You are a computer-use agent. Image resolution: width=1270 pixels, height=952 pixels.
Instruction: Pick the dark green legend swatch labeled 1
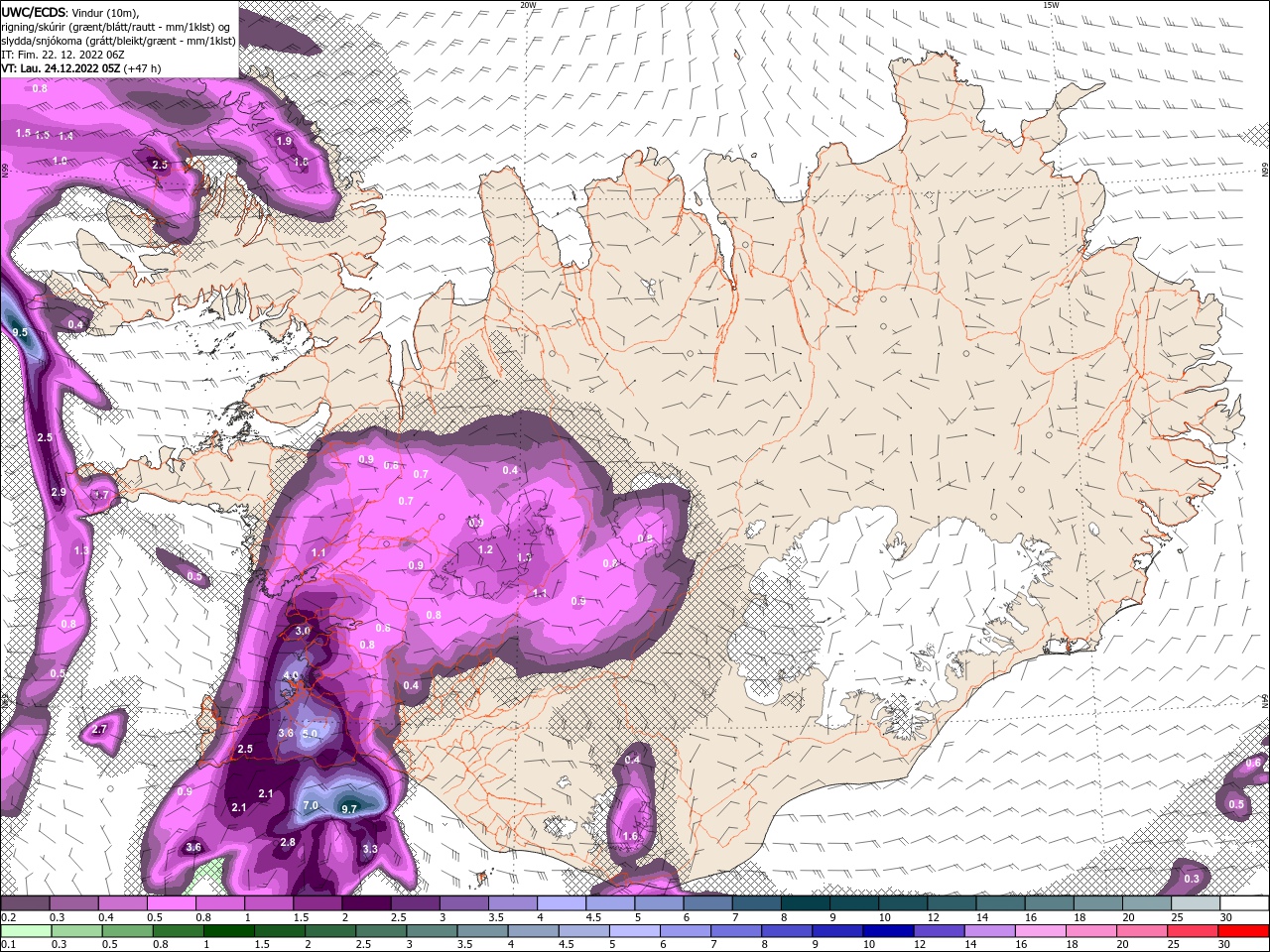228,930
